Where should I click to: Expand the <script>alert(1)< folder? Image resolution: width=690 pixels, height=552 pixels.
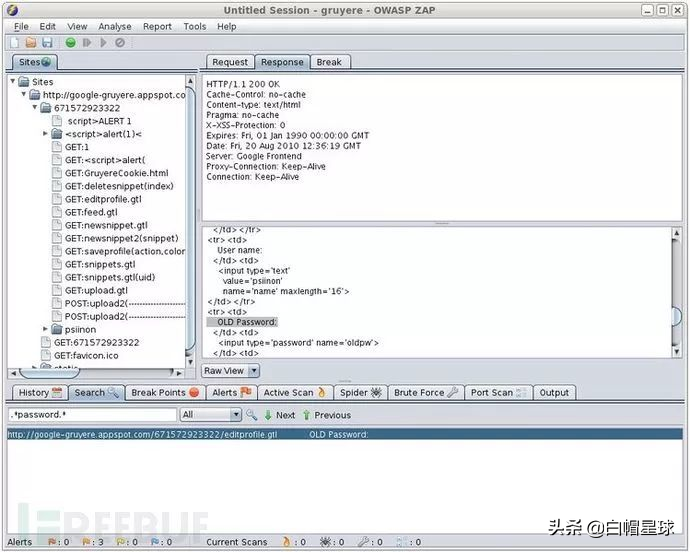pos(45,133)
